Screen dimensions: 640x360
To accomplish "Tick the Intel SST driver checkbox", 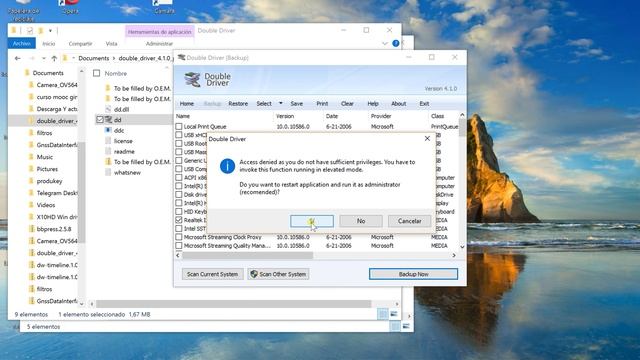I will click(x=179, y=229).
